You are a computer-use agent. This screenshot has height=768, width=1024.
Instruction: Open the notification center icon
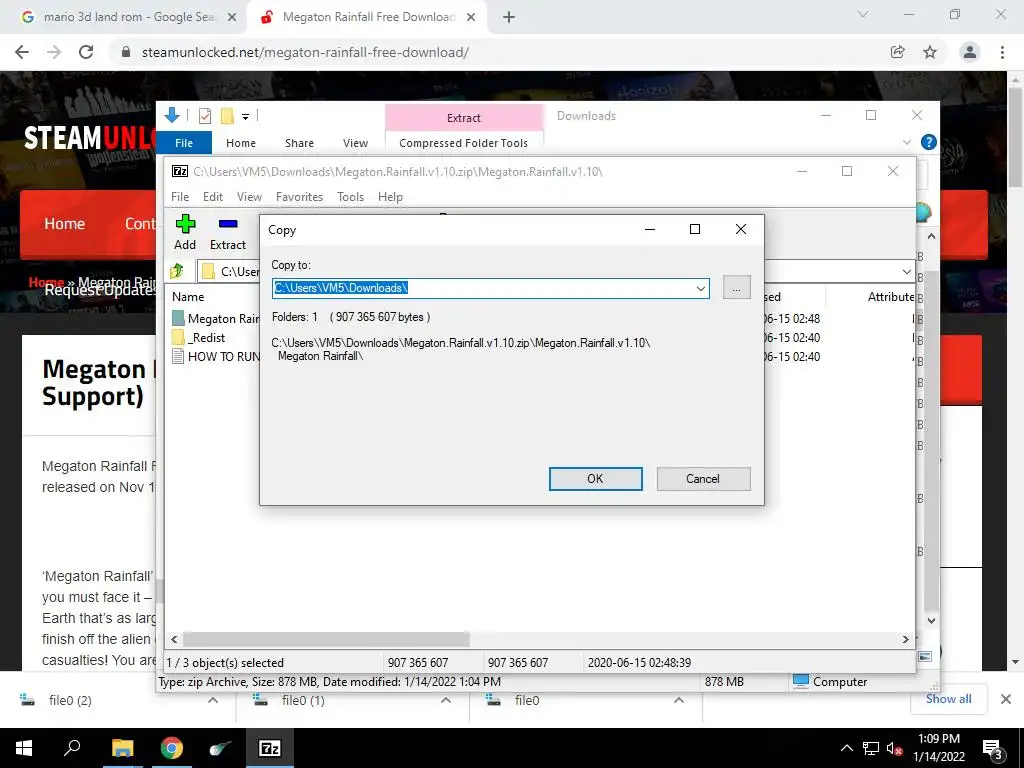click(x=993, y=750)
